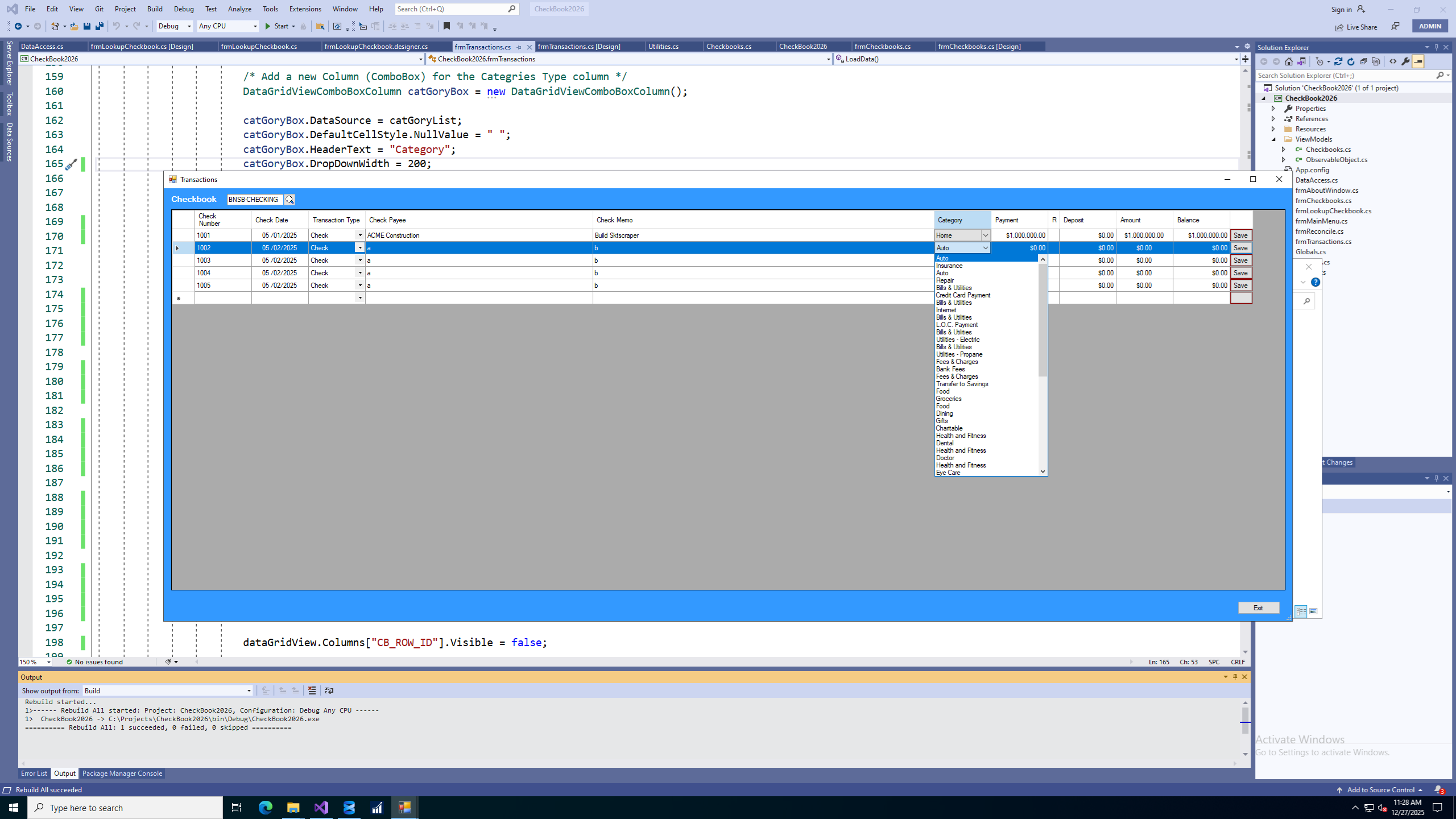Open the Git menu
Viewport: 1456px width, 819px height.
pos(98,9)
